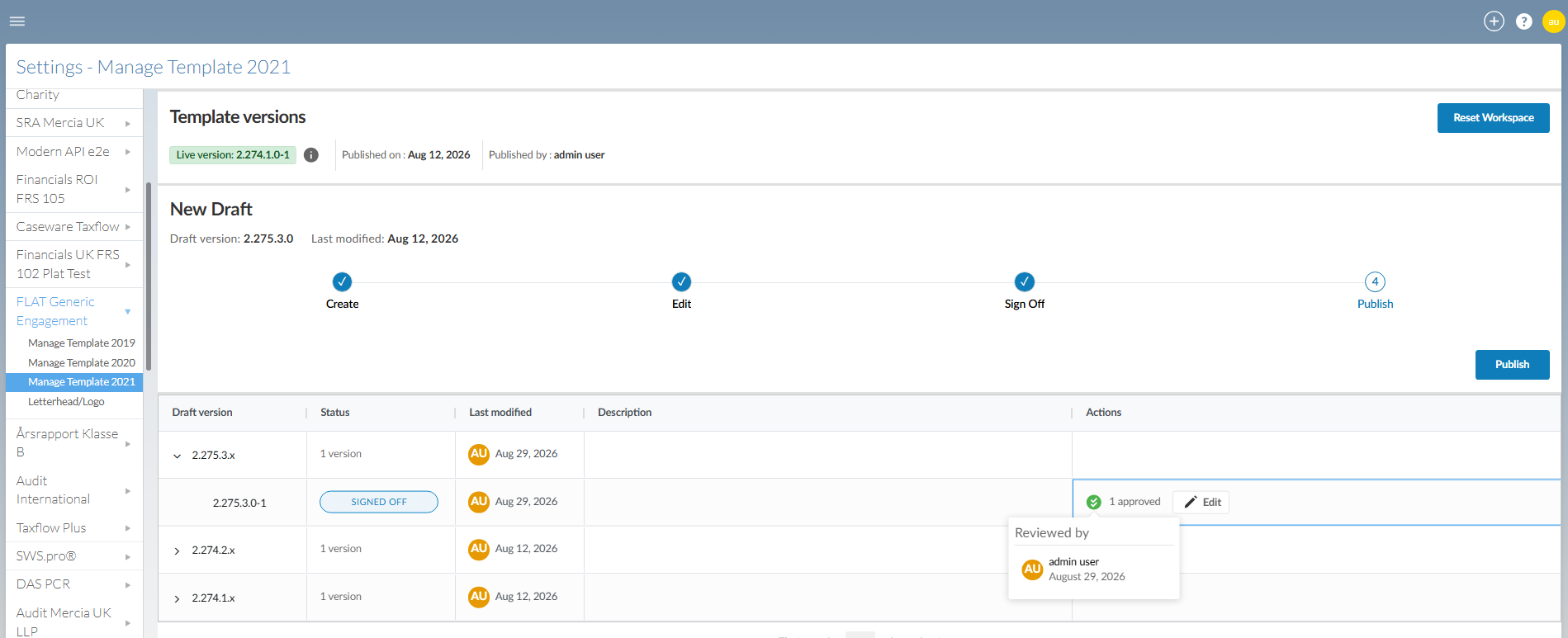Sort by Draft version column header
This screenshot has height=638, width=1568.
(202, 413)
